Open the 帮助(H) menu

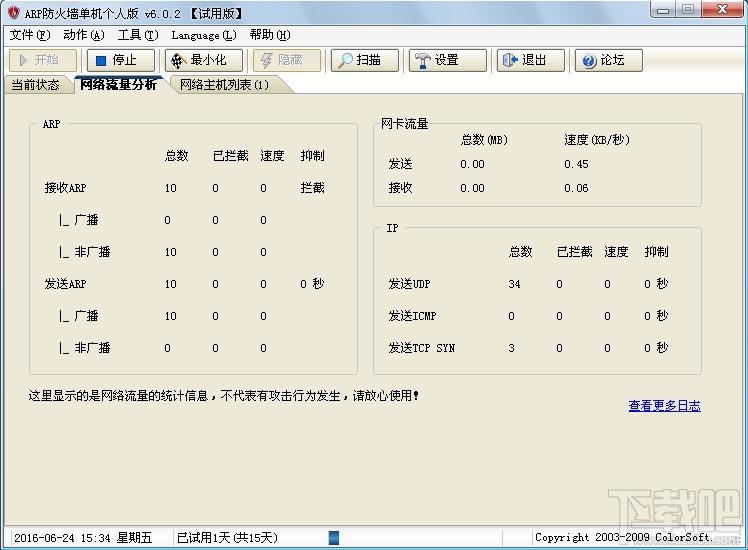tap(270, 35)
